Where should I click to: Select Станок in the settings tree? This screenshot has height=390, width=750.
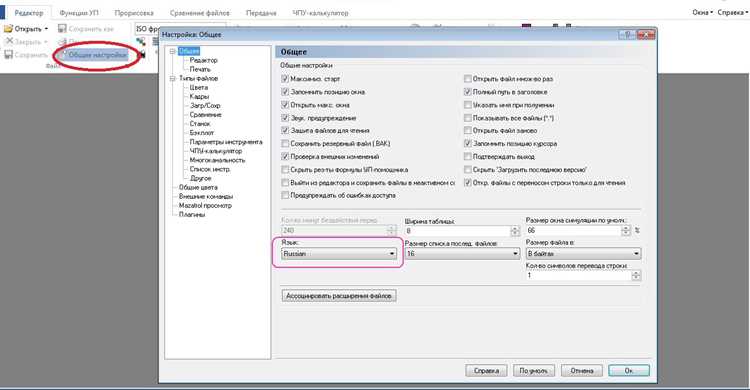199,124
